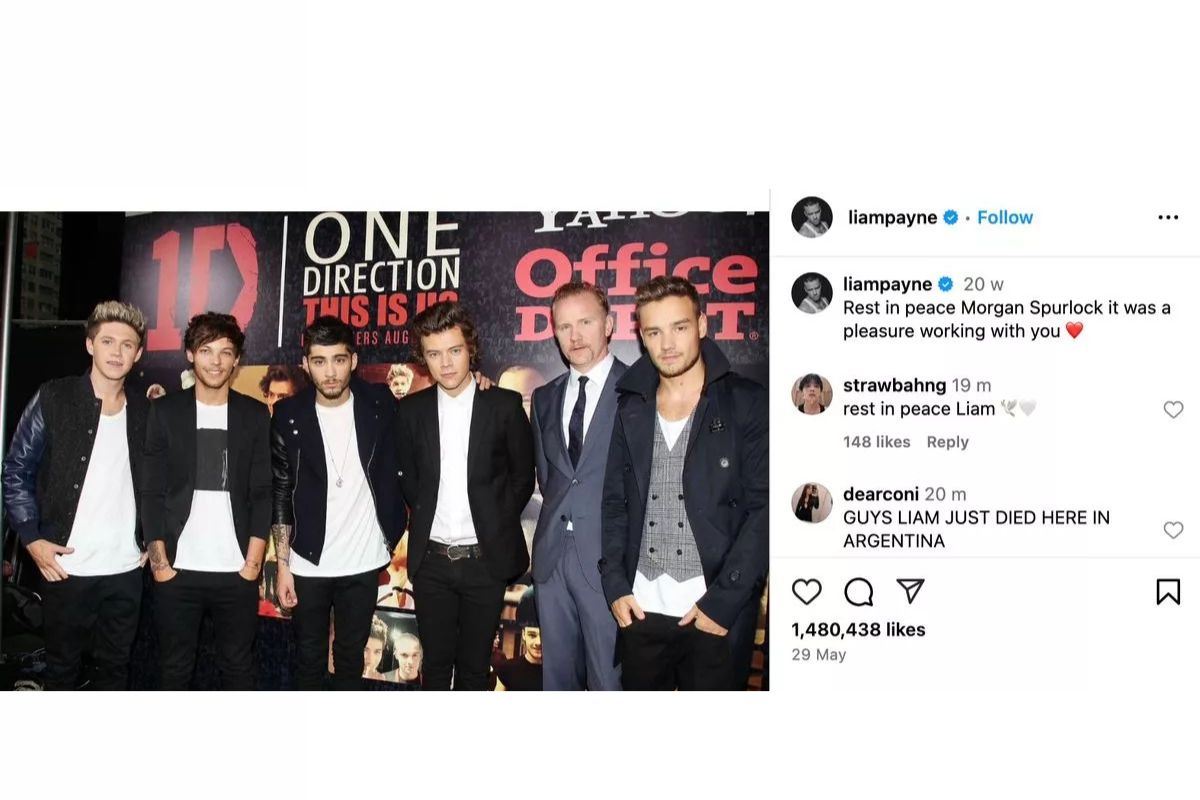Click the blue verified badge in header
1200x800 pixels.
pos(951,217)
